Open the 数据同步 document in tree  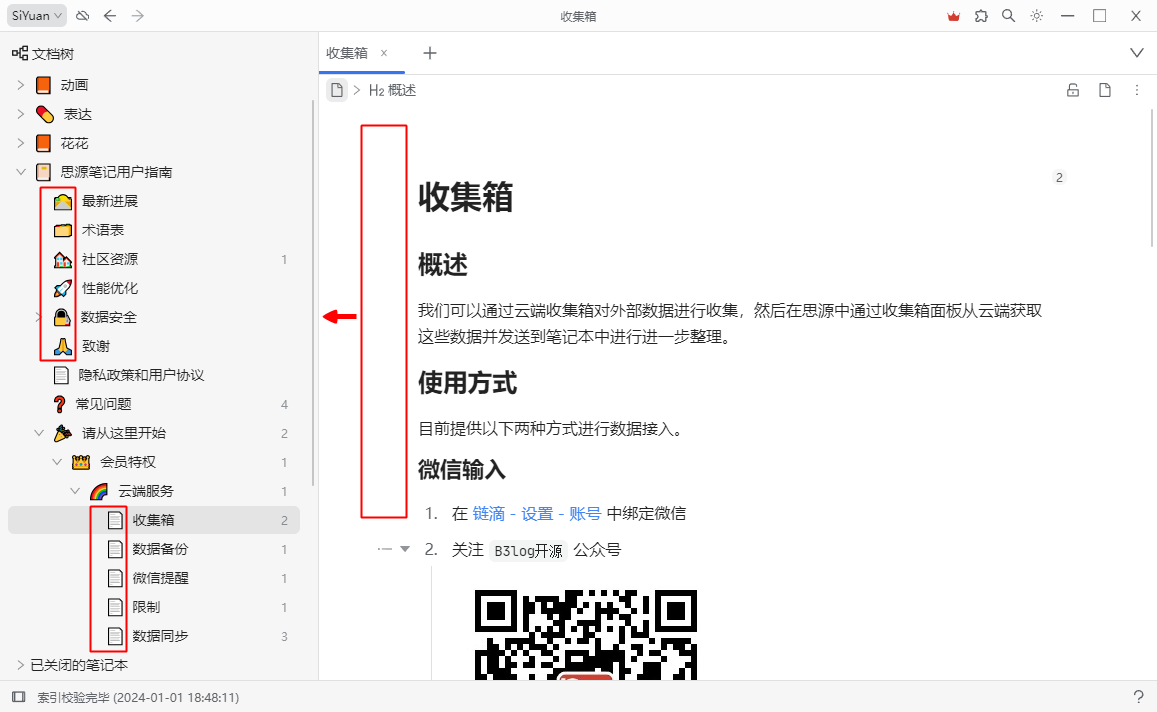pyautogui.click(x=161, y=636)
